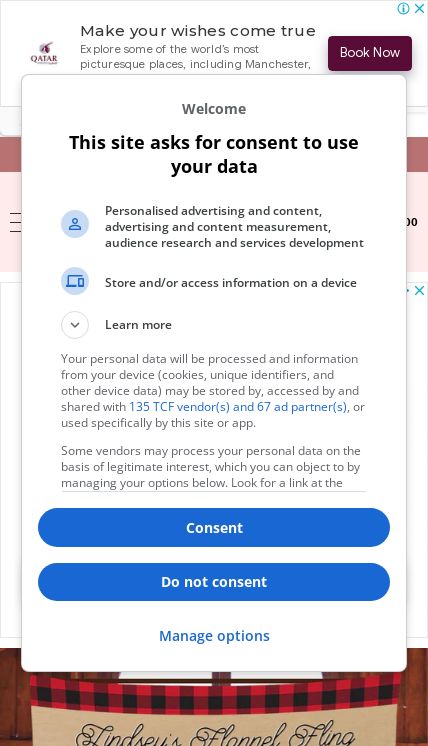Click the Qatar ad description about Manchester

195,57
